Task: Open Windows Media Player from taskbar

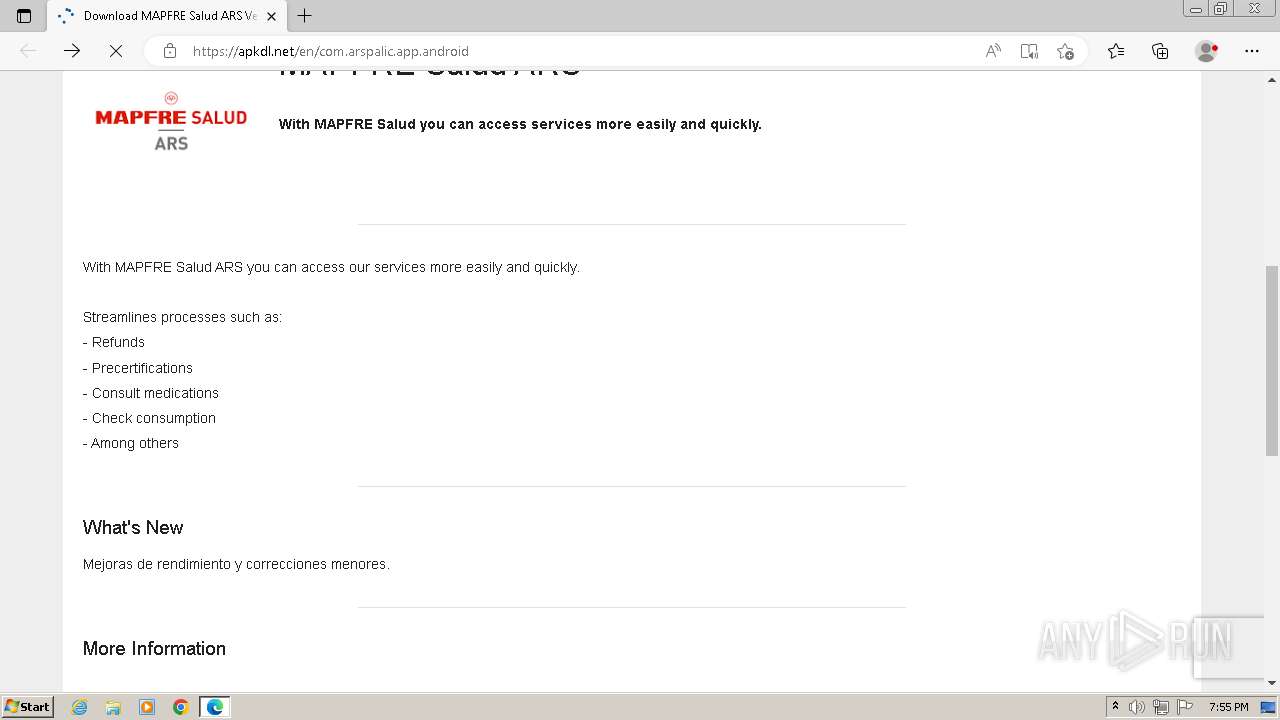Action: point(147,707)
